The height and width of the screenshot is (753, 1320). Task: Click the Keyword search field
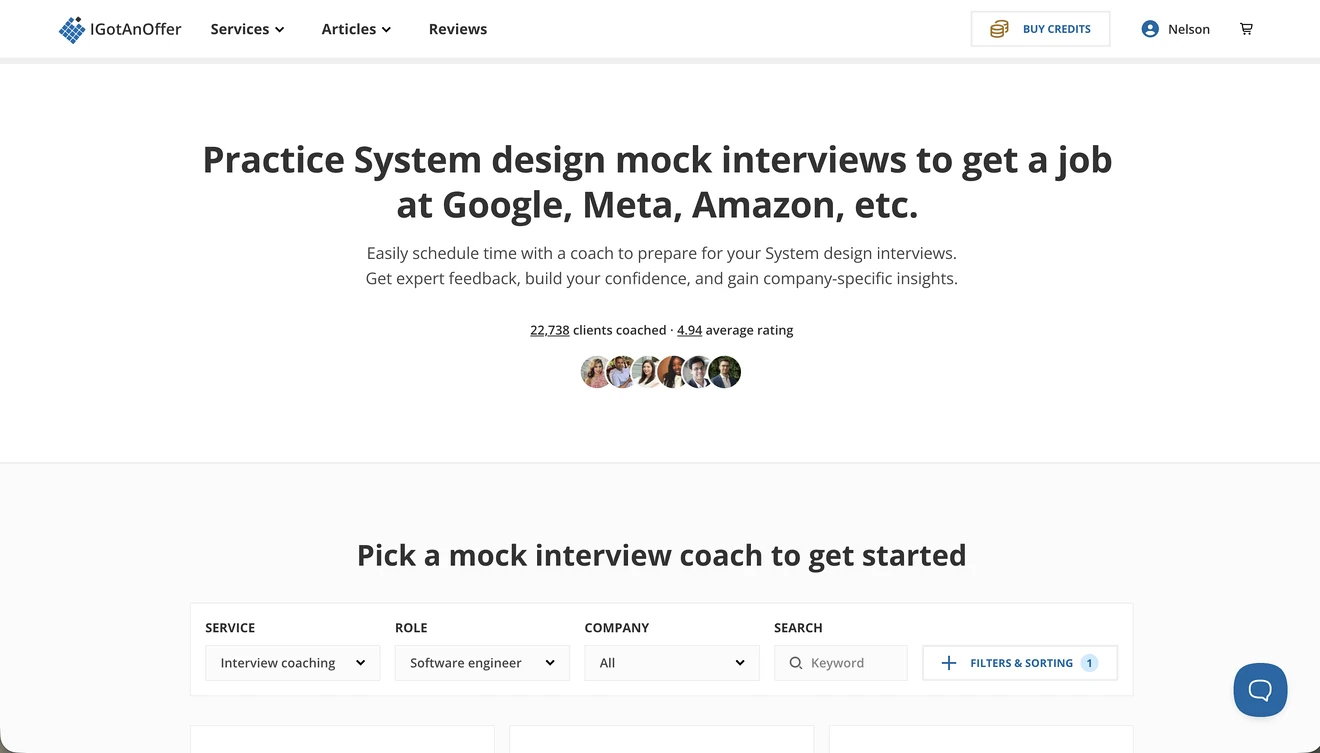[841, 663]
